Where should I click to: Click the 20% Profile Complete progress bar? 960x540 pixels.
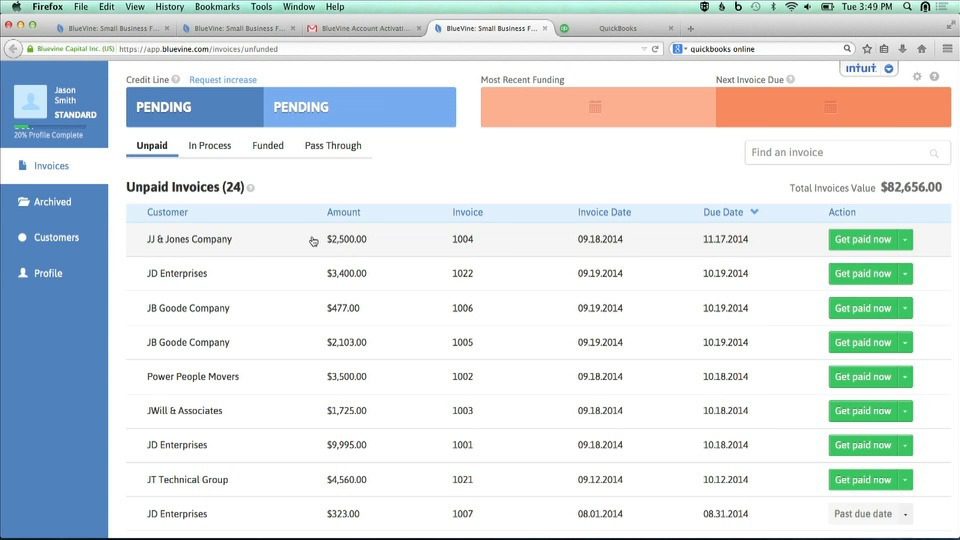point(50,127)
